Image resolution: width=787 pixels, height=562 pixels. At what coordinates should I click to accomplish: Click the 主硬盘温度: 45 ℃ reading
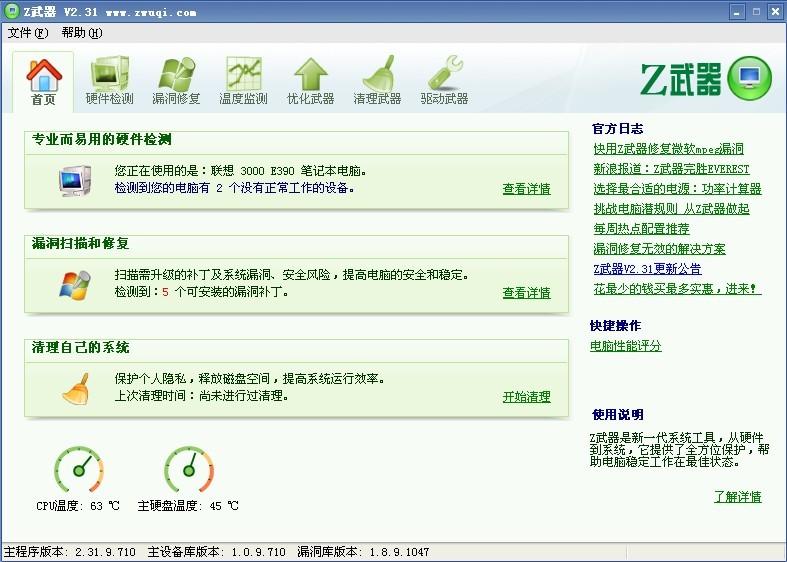188,506
